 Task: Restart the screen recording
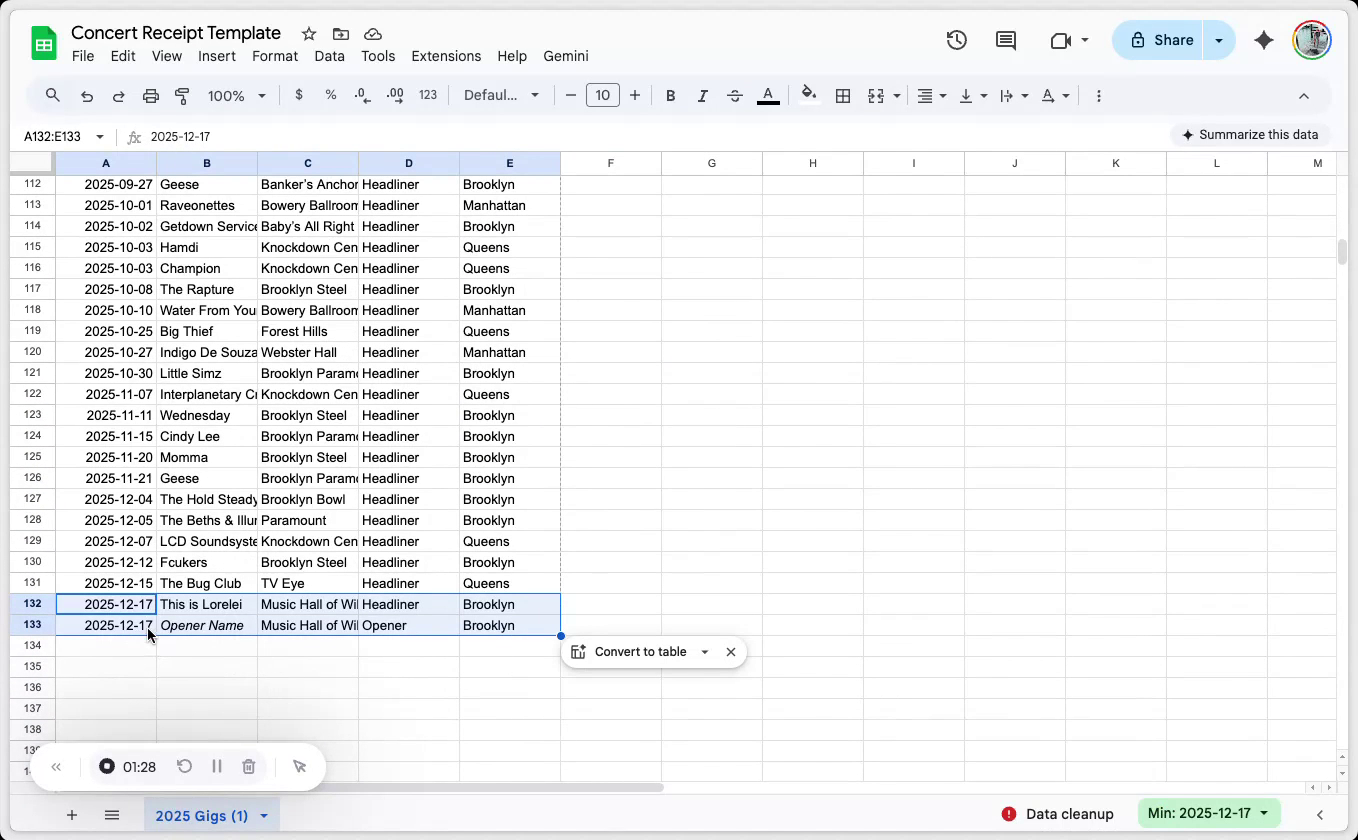[185, 767]
